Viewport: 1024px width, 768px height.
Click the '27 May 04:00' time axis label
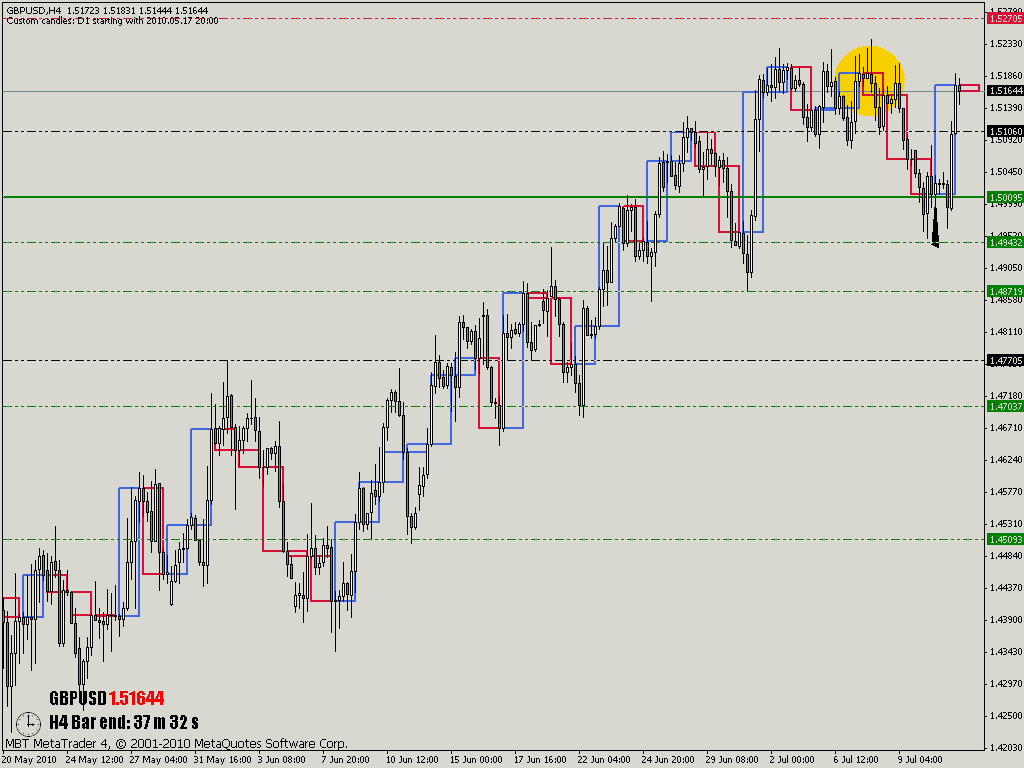[158, 760]
